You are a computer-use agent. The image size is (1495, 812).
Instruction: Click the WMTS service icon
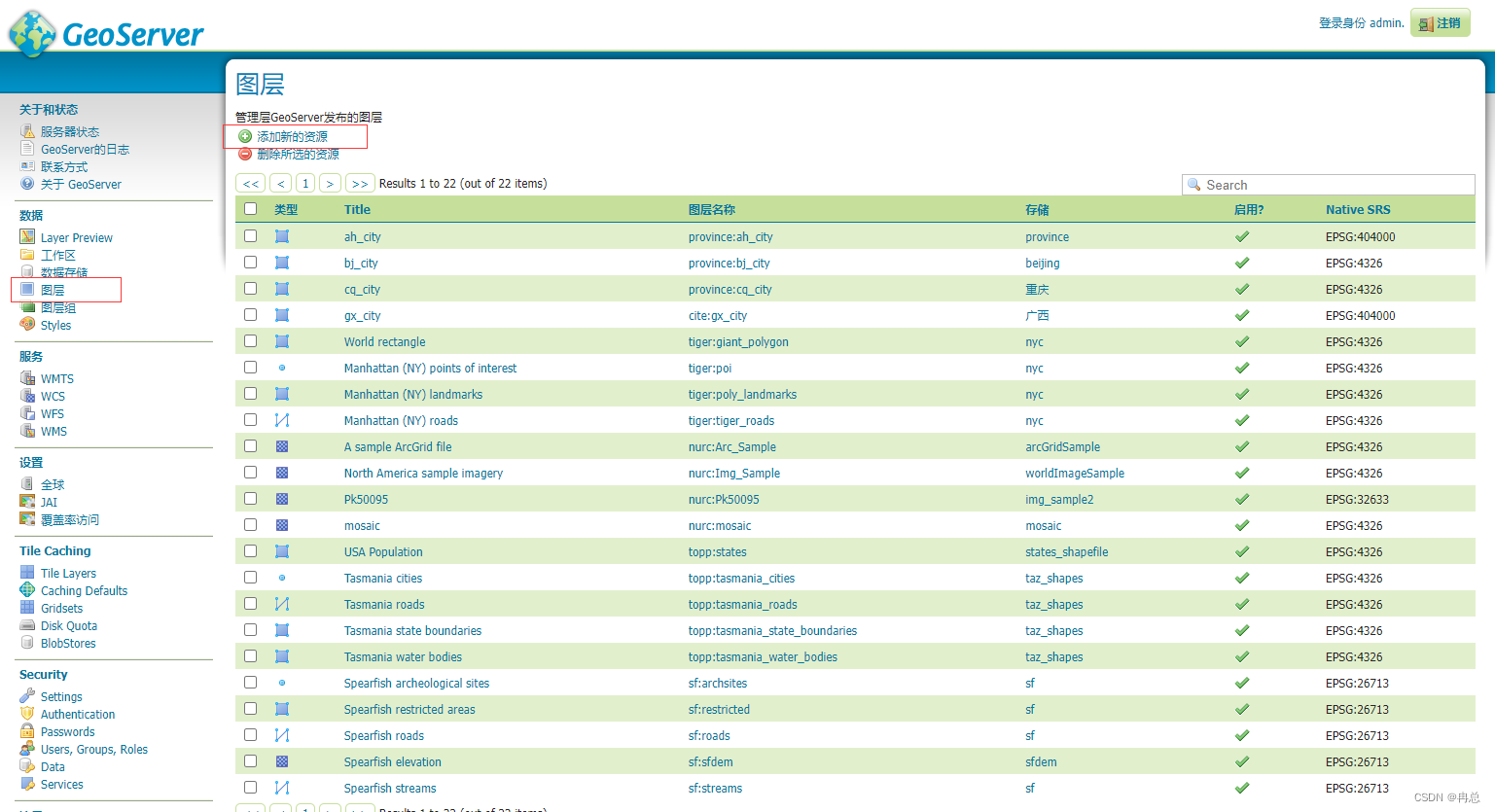[27, 378]
